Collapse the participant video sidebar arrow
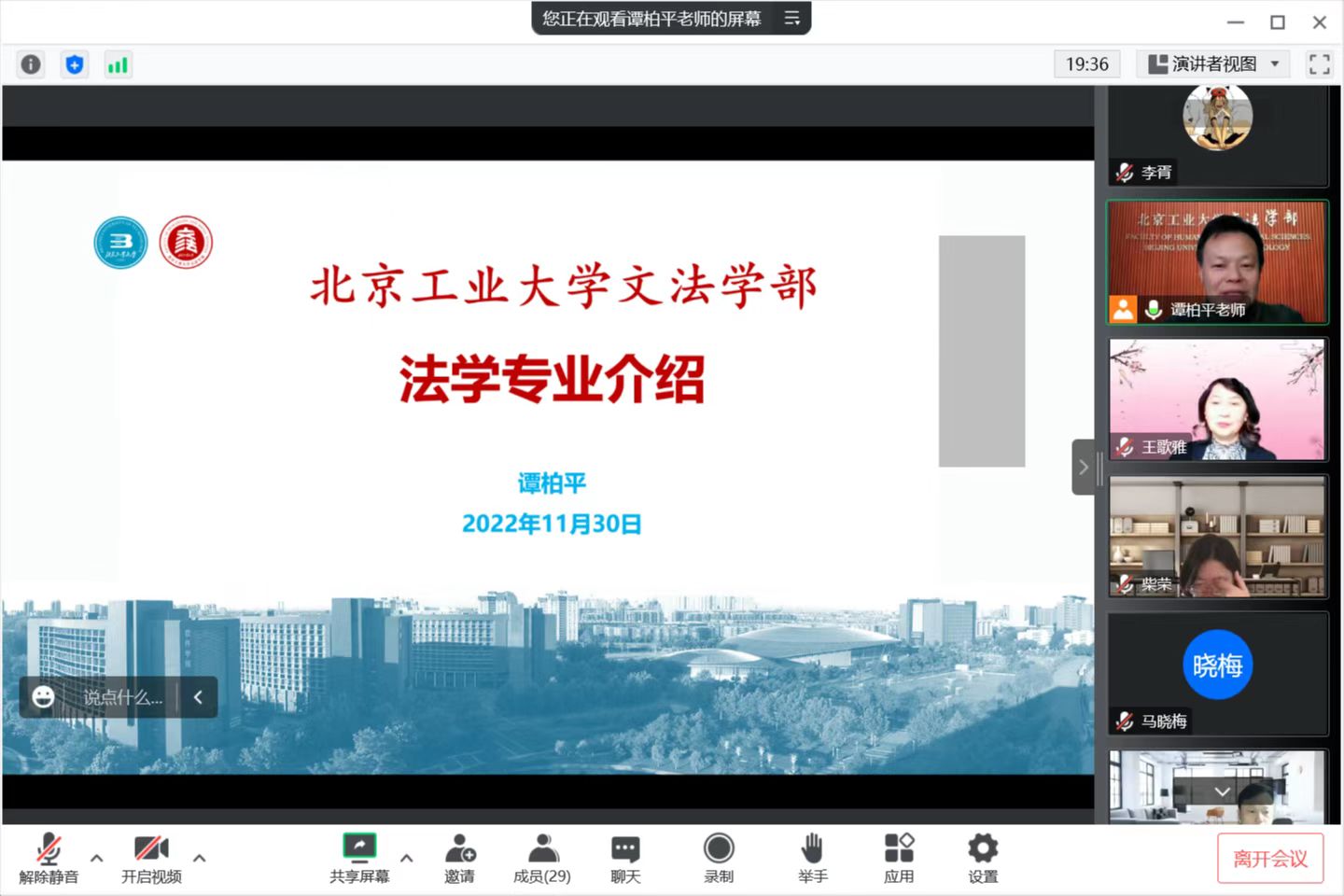The width and height of the screenshot is (1344, 896). pyautogui.click(x=1083, y=467)
